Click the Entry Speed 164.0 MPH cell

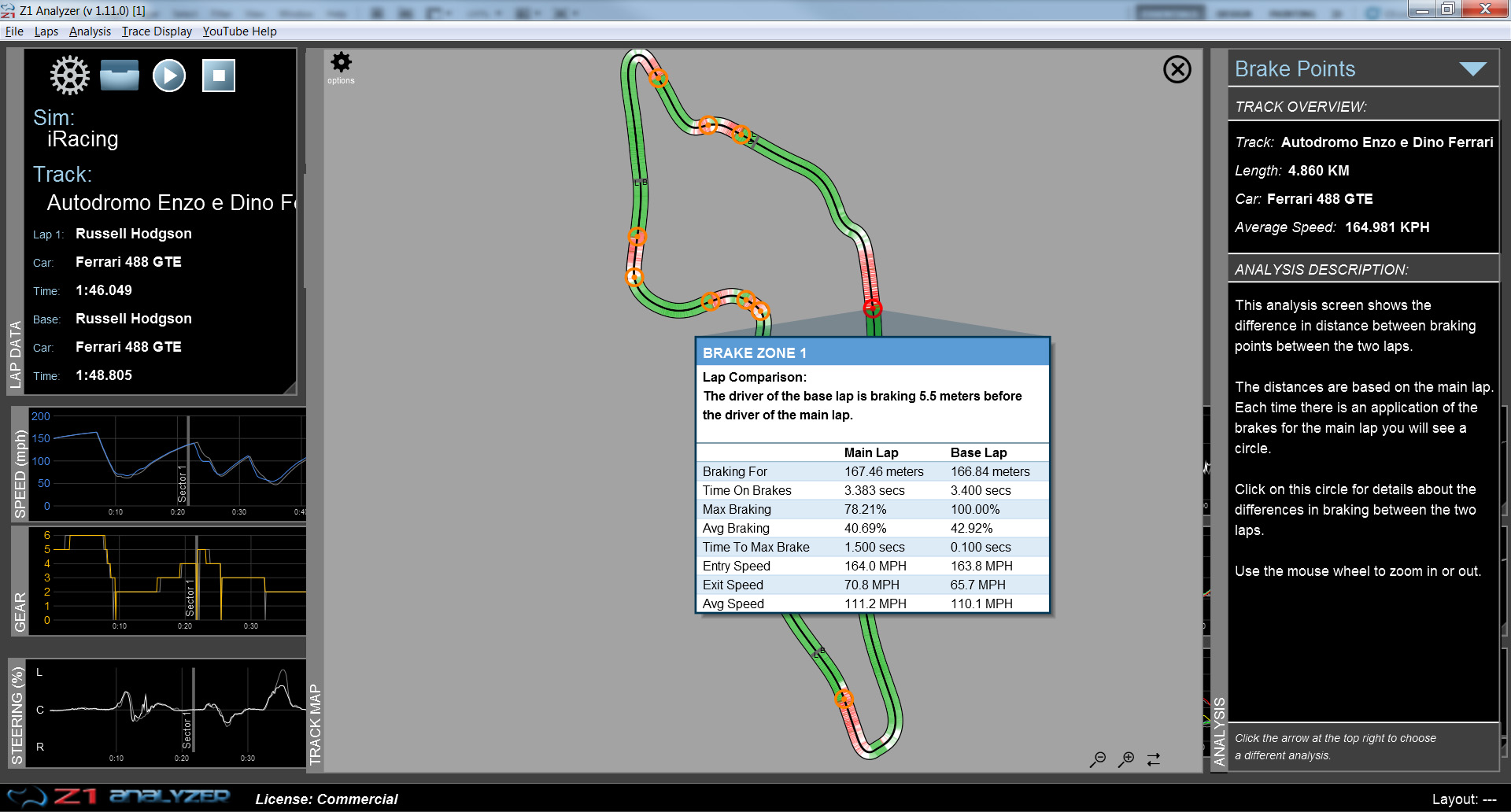point(875,566)
